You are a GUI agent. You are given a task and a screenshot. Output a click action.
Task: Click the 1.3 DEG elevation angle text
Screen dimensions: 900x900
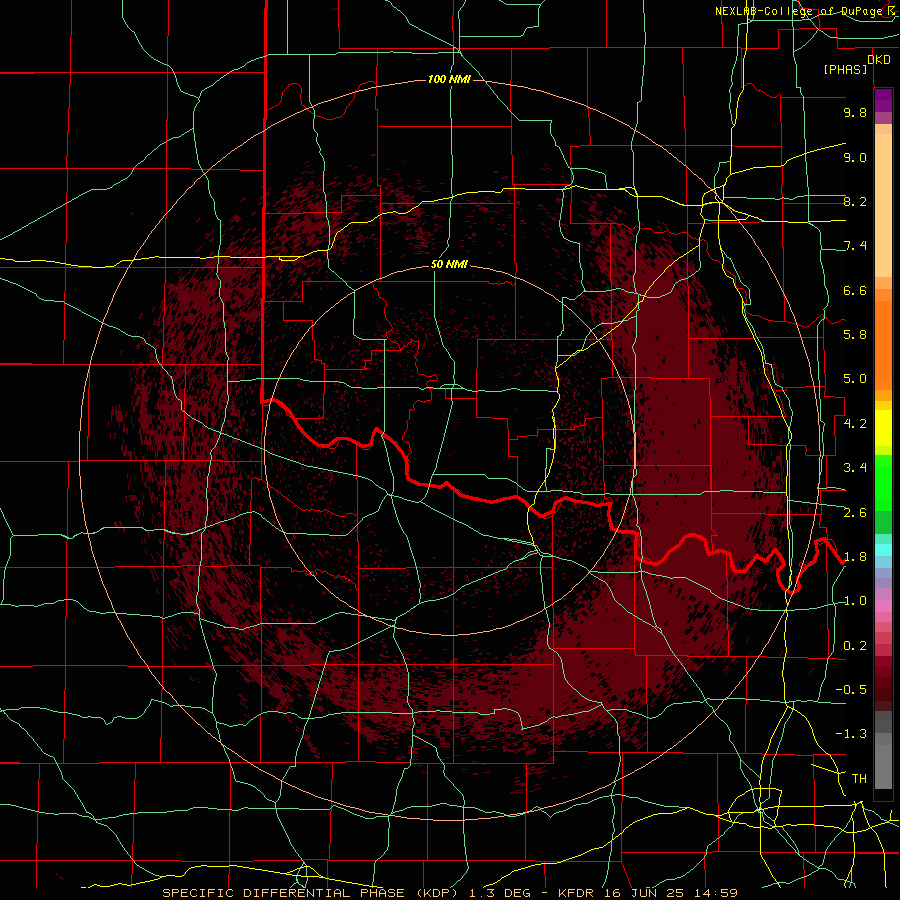point(501,893)
